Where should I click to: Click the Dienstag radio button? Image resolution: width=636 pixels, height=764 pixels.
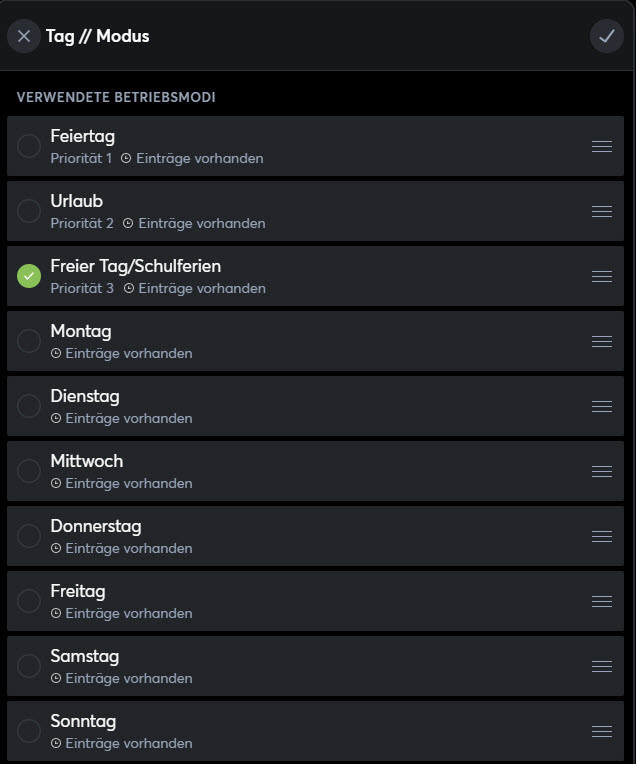29,406
